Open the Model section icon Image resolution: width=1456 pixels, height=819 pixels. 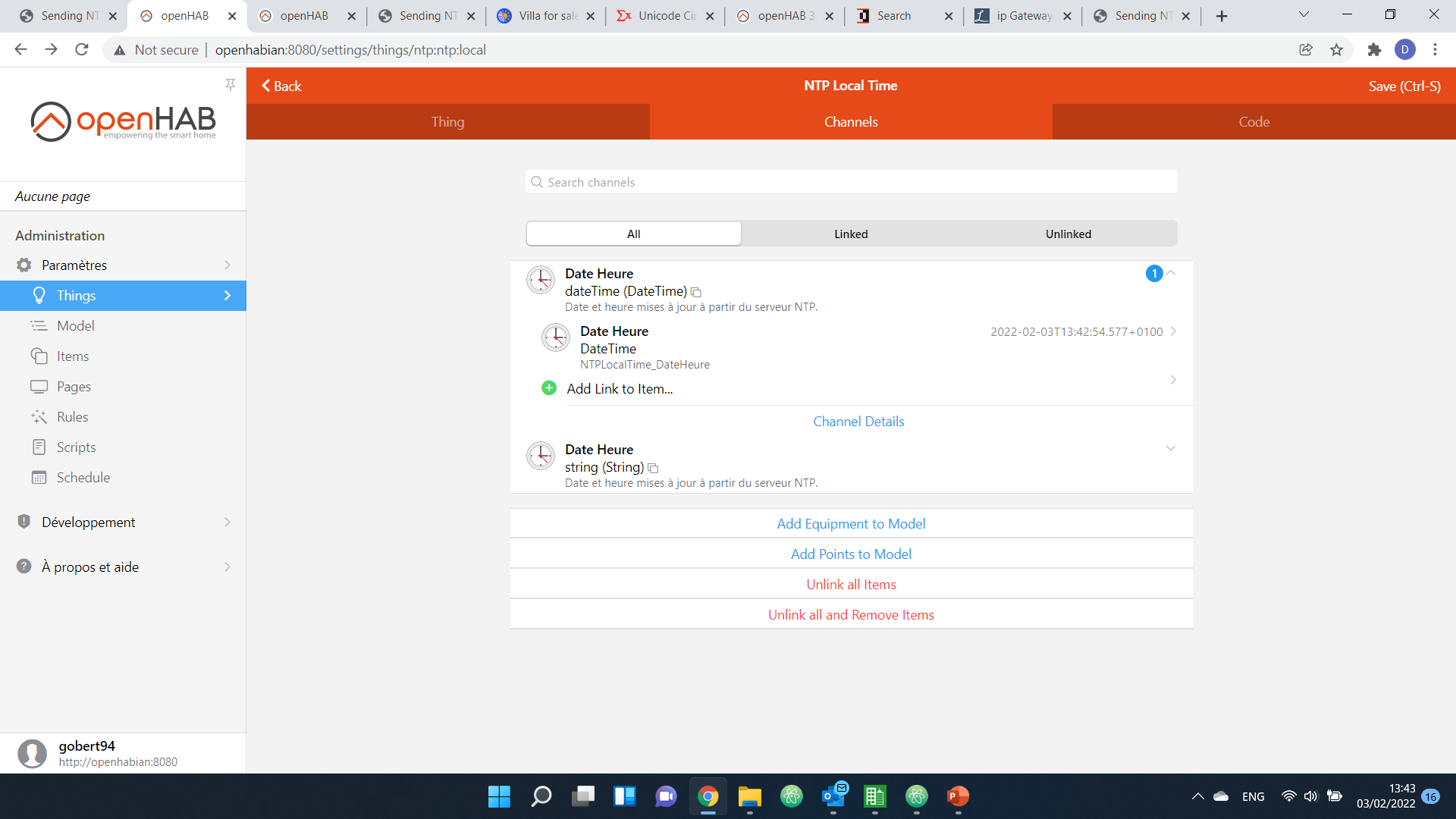pyautogui.click(x=39, y=325)
